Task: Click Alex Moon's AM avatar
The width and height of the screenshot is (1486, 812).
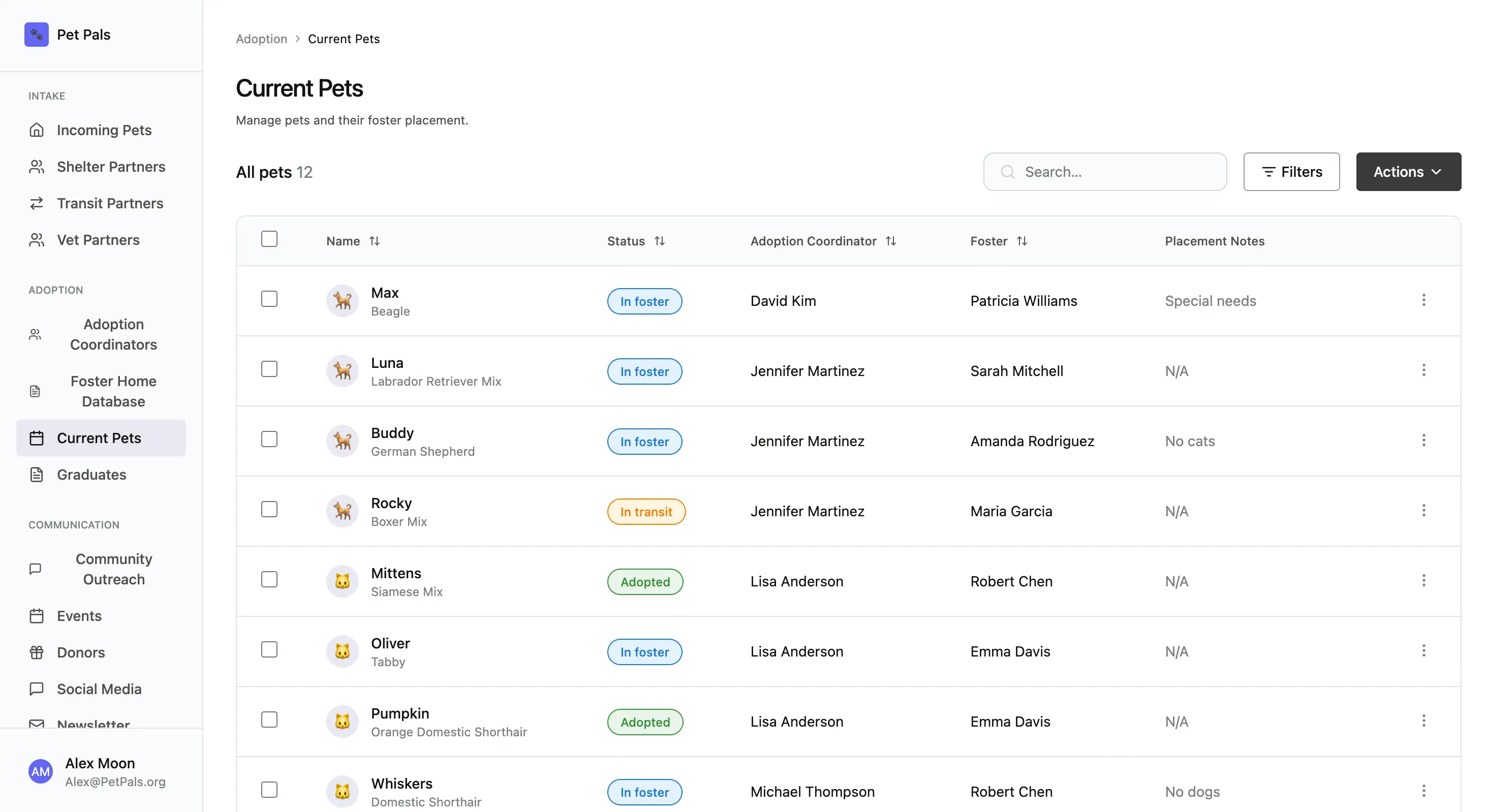Action: (x=40, y=772)
